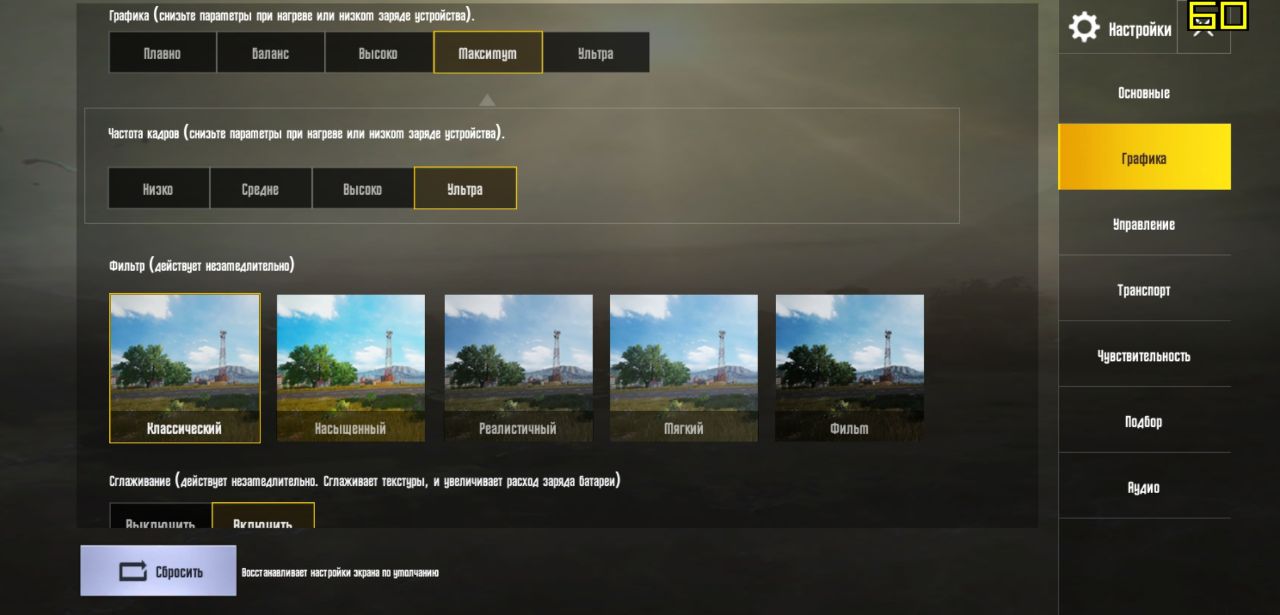Set frame rate to Средне
Viewport: 1280px width, 615px height.
coord(261,188)
